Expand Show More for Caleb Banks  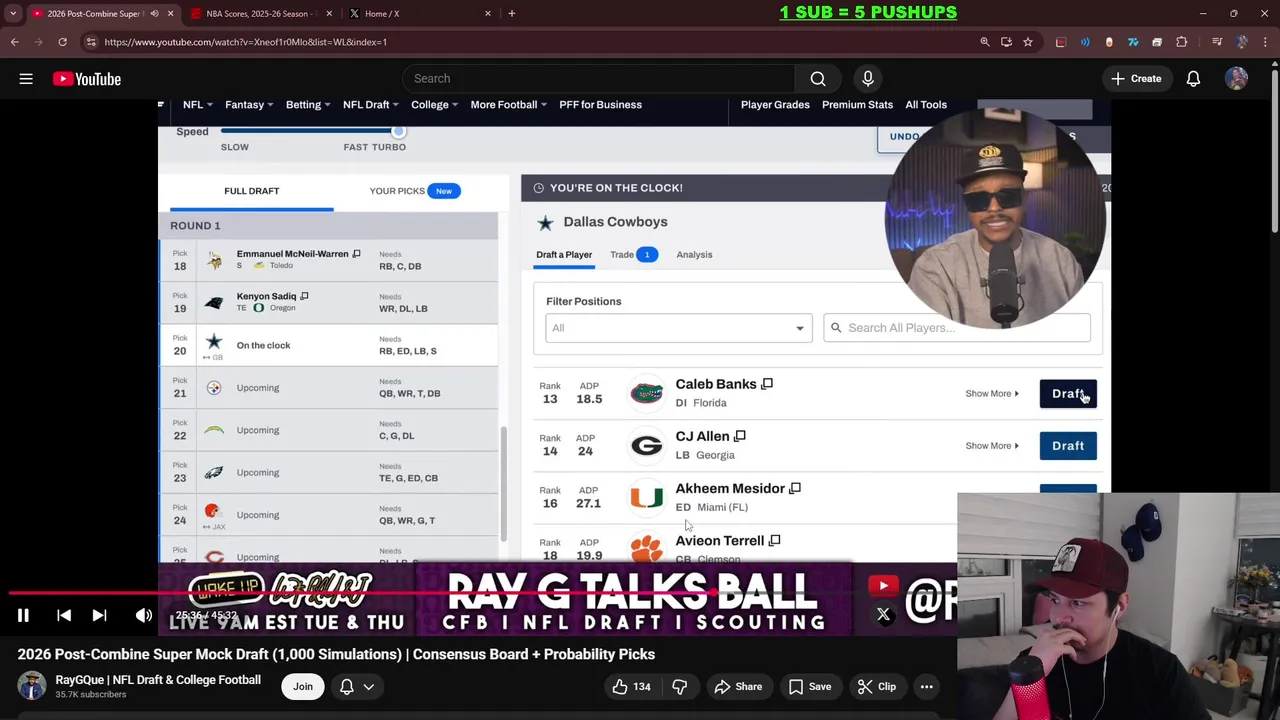(992, 394)
